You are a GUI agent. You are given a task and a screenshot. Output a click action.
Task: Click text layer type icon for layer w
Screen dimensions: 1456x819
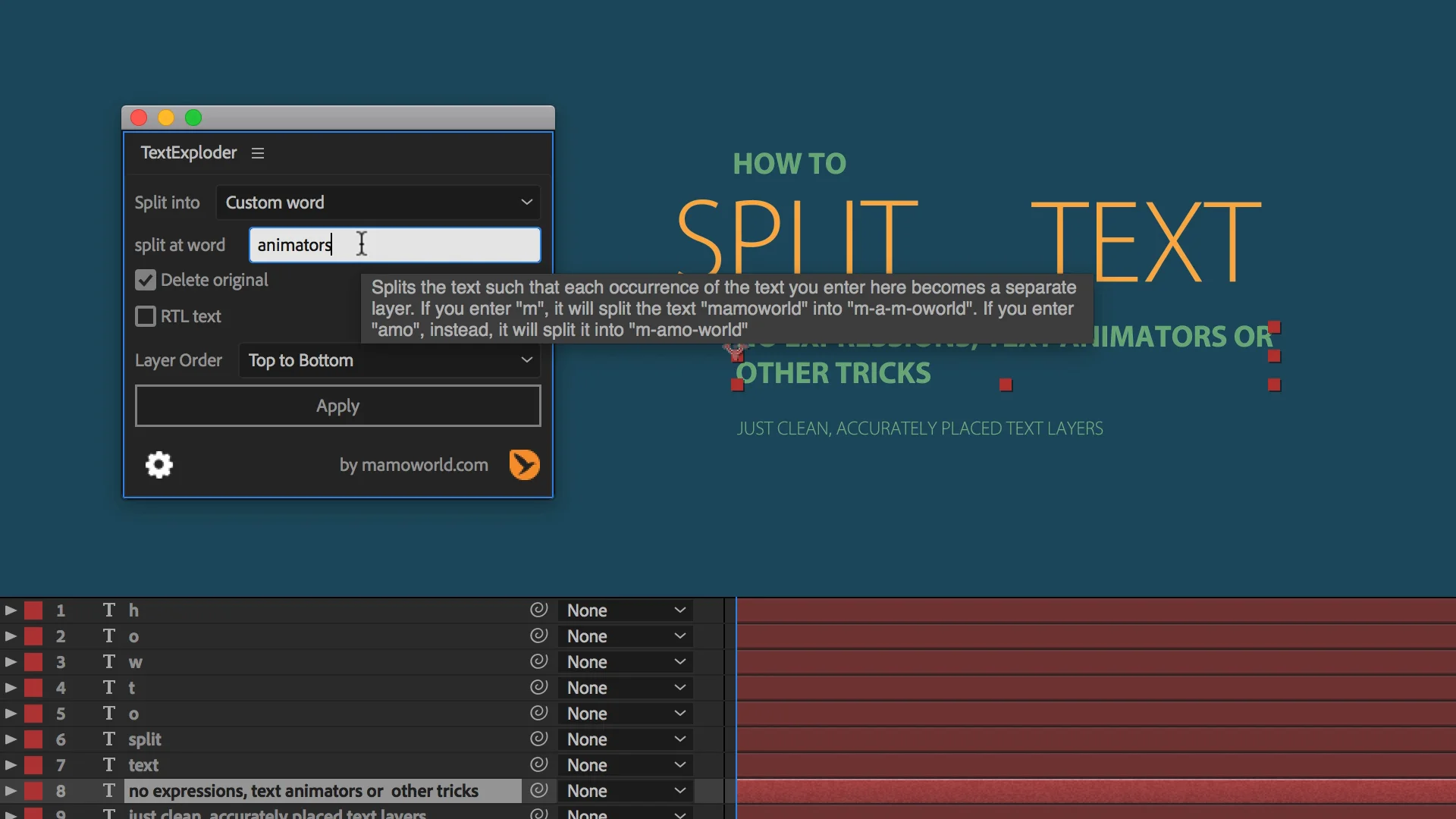(x=109, y=661)
